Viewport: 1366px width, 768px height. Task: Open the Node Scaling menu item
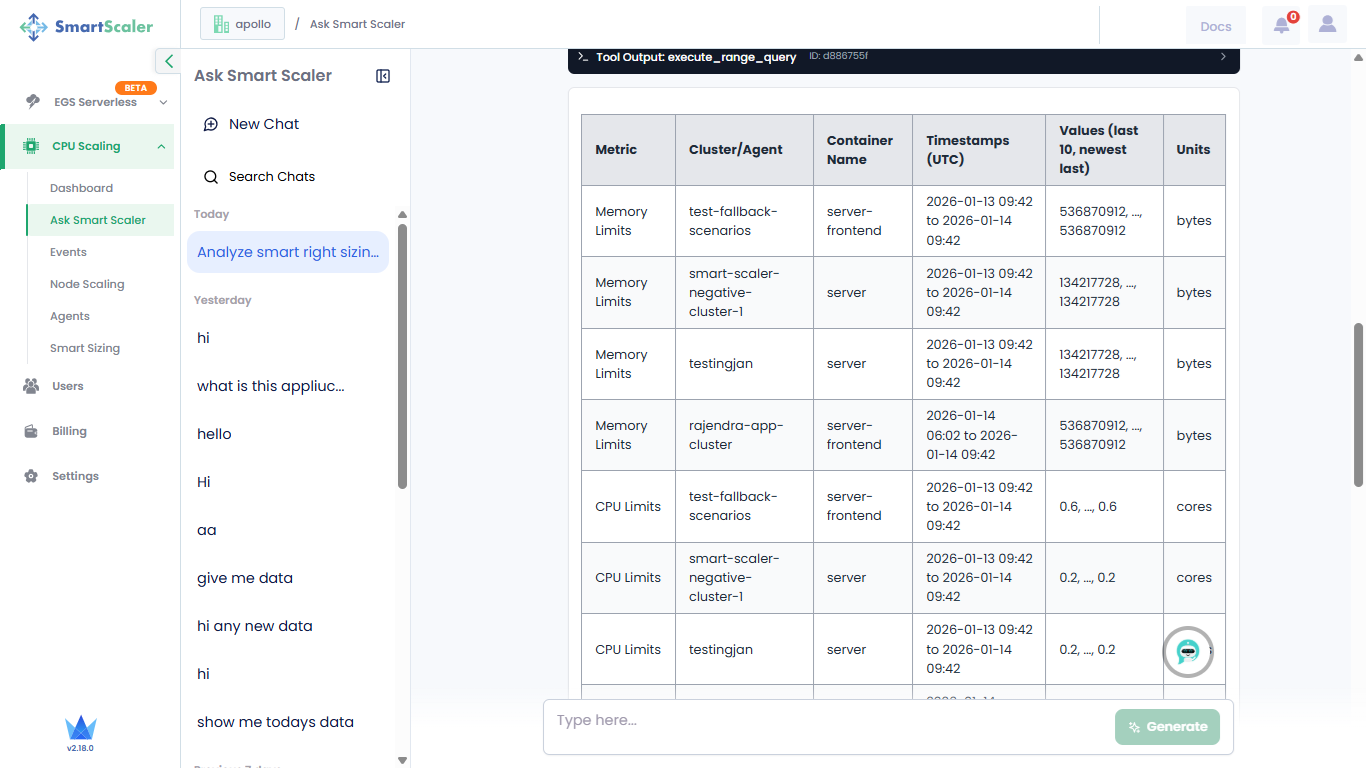pyautogui.click(x=87, y=284)
